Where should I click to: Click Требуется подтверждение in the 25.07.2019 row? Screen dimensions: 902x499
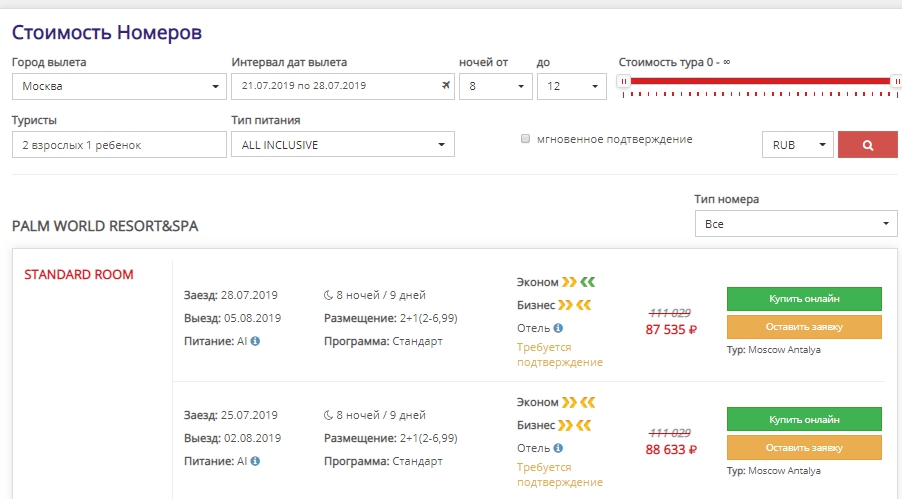click(560, 475)
